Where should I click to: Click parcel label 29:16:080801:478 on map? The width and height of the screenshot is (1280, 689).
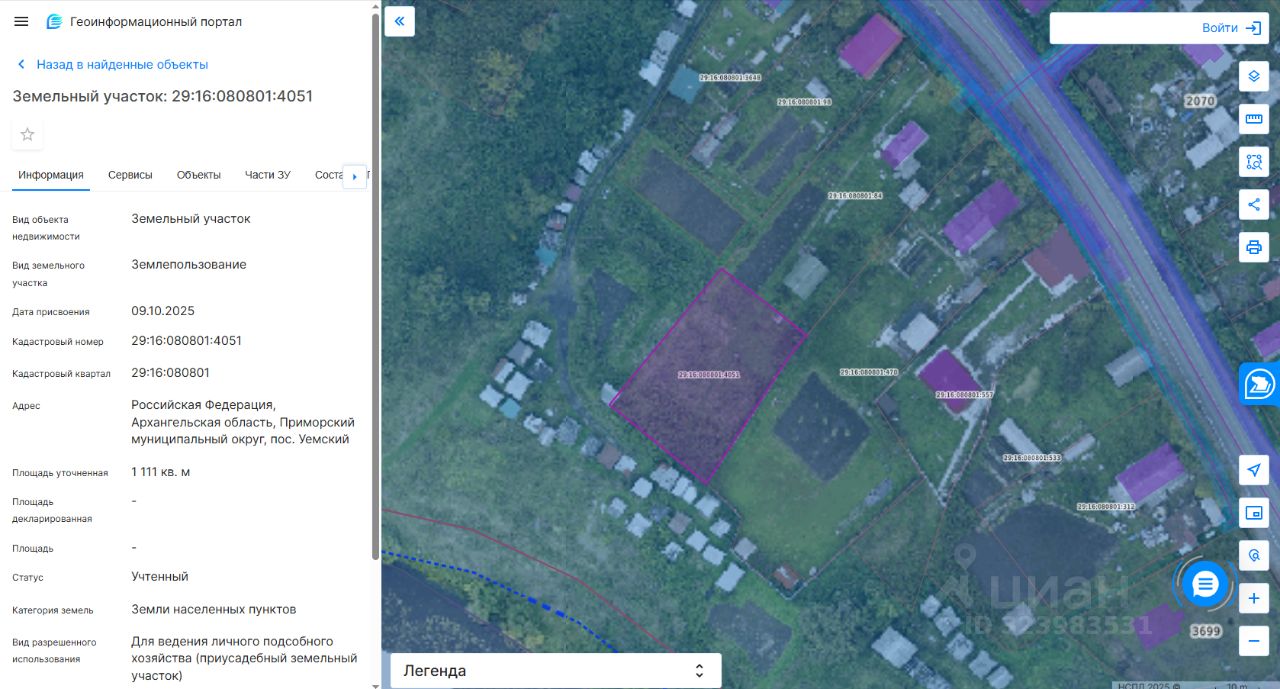click(x=869, y=372)
